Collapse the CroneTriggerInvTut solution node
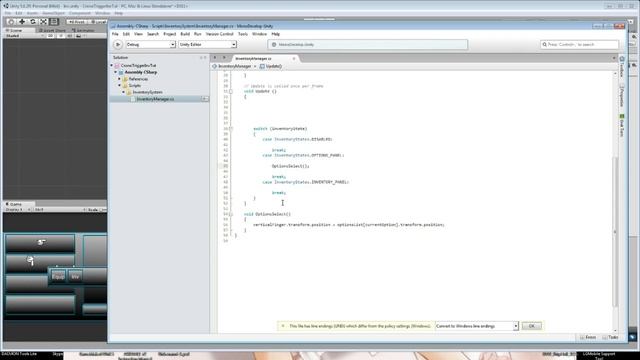Viewport: 640px width, 360px height. click(112, 65)
